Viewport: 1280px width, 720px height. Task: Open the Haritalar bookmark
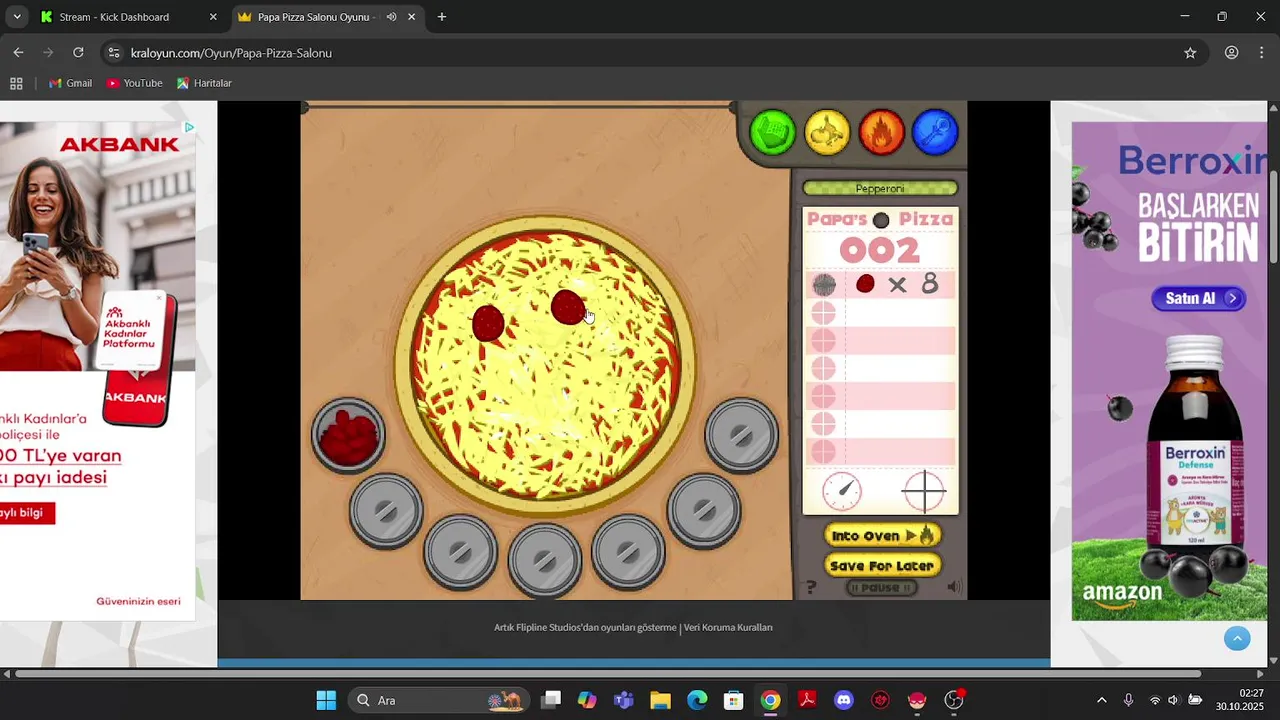[204, 83]
